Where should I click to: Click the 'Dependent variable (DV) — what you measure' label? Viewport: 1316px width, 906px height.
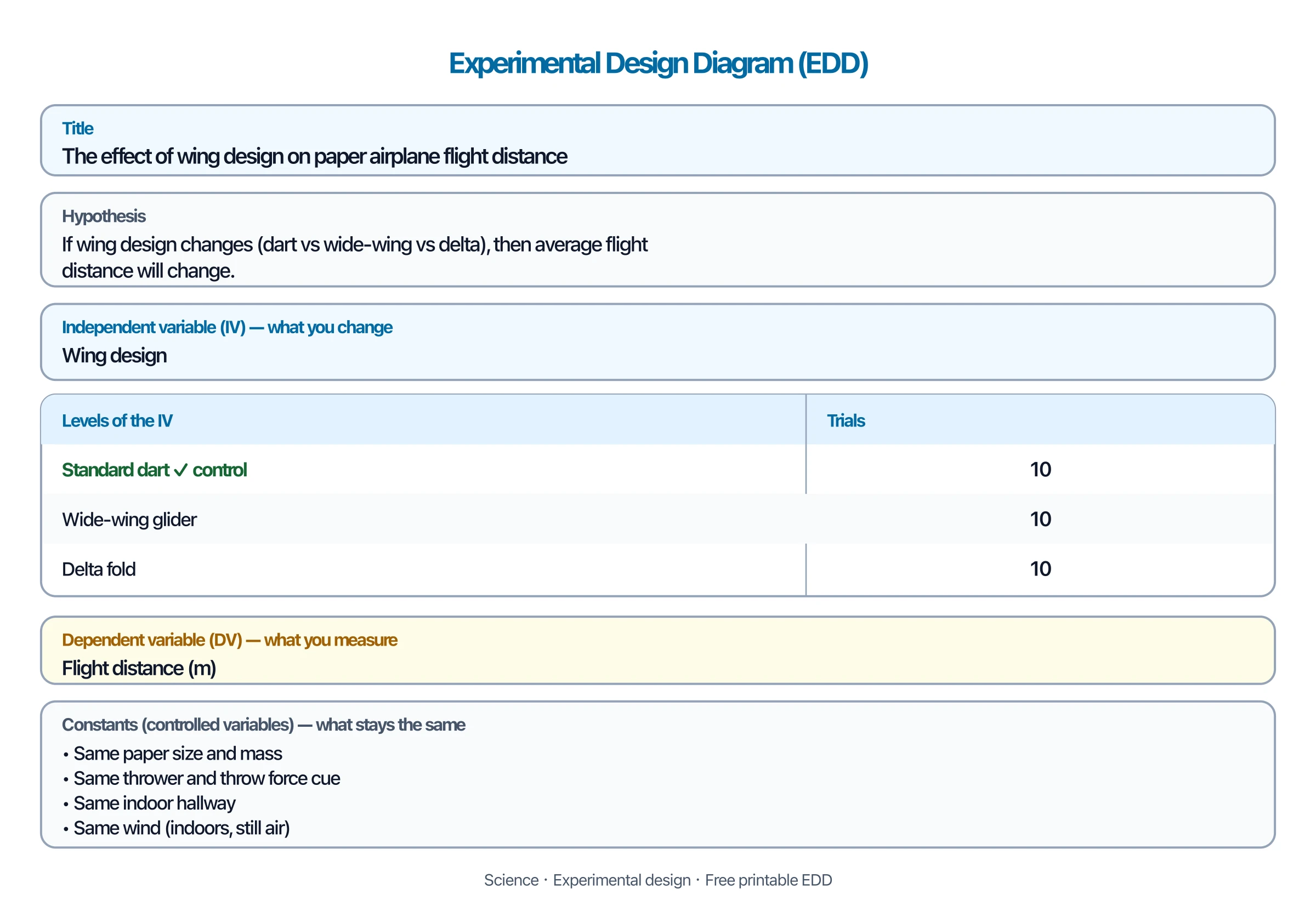(x=229, y=640)
